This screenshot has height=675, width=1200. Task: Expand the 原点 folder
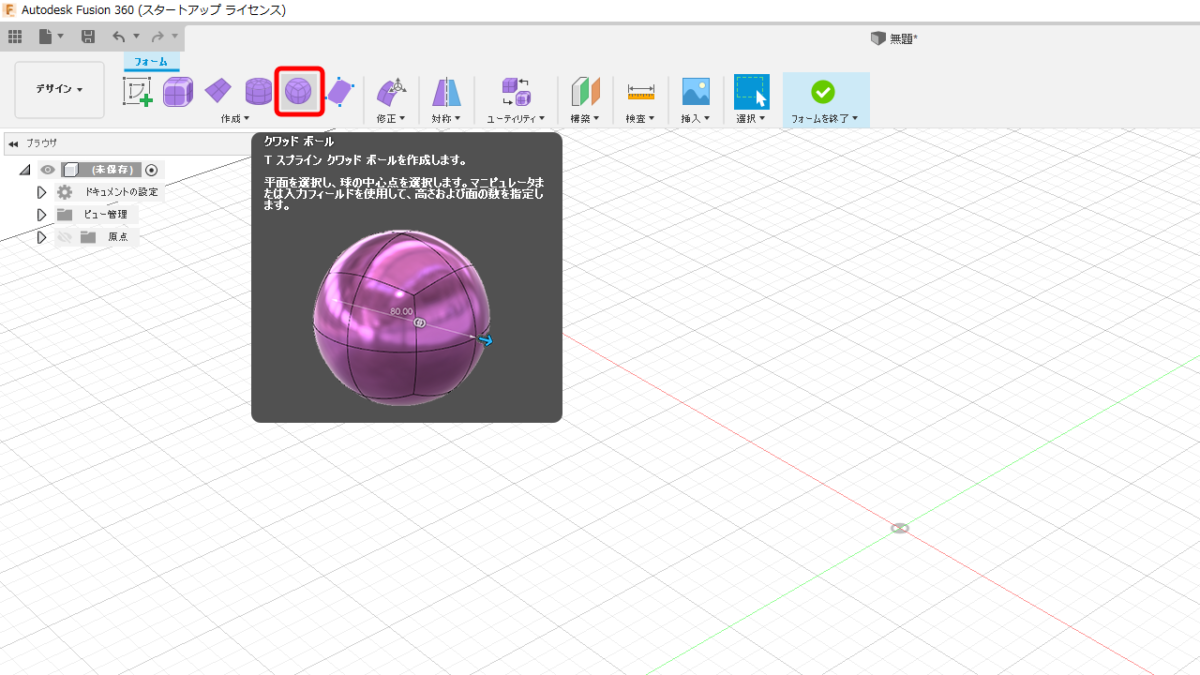[x=42, y=237]
